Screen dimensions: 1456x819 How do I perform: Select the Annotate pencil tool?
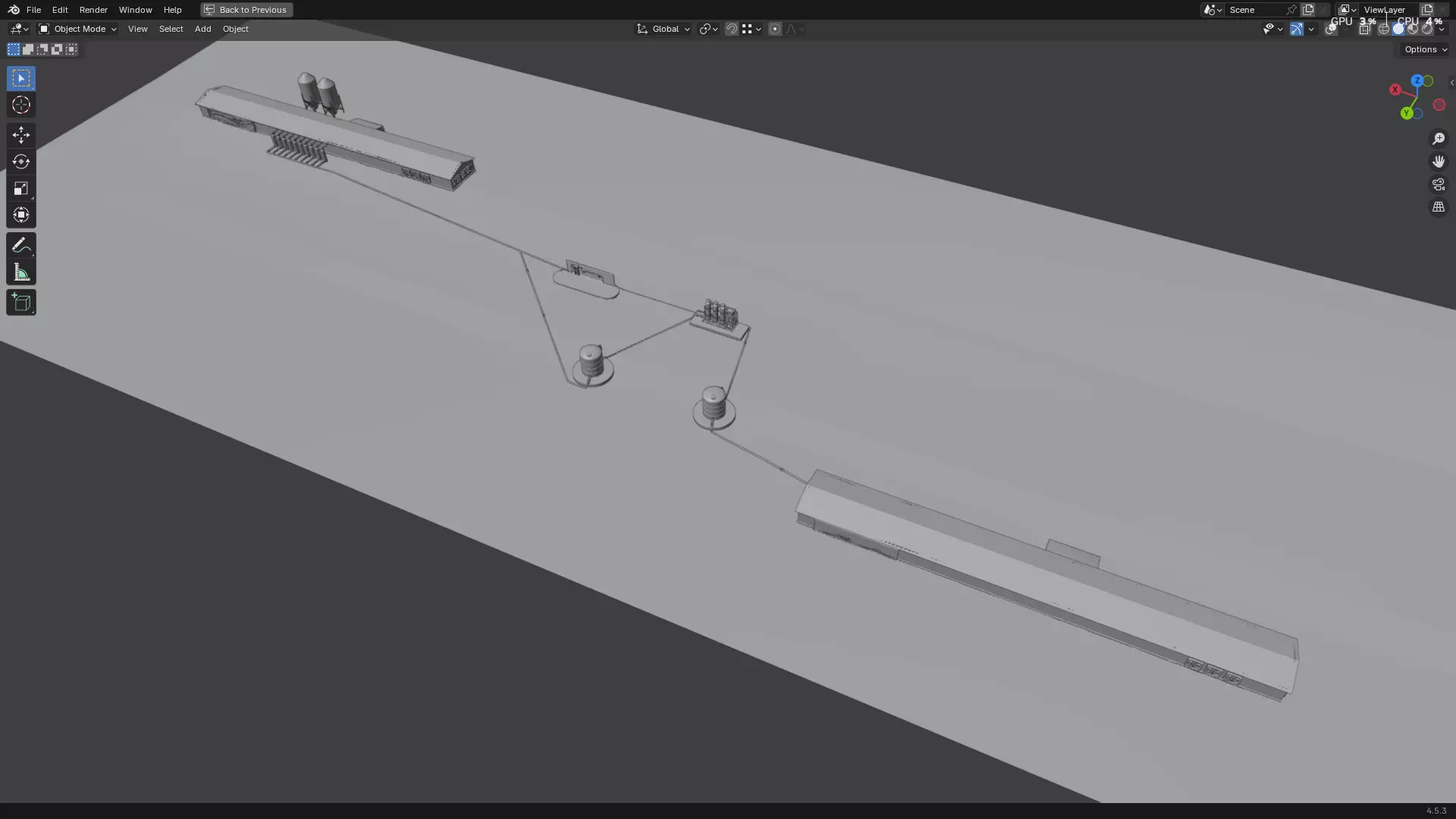click(20, 245)
